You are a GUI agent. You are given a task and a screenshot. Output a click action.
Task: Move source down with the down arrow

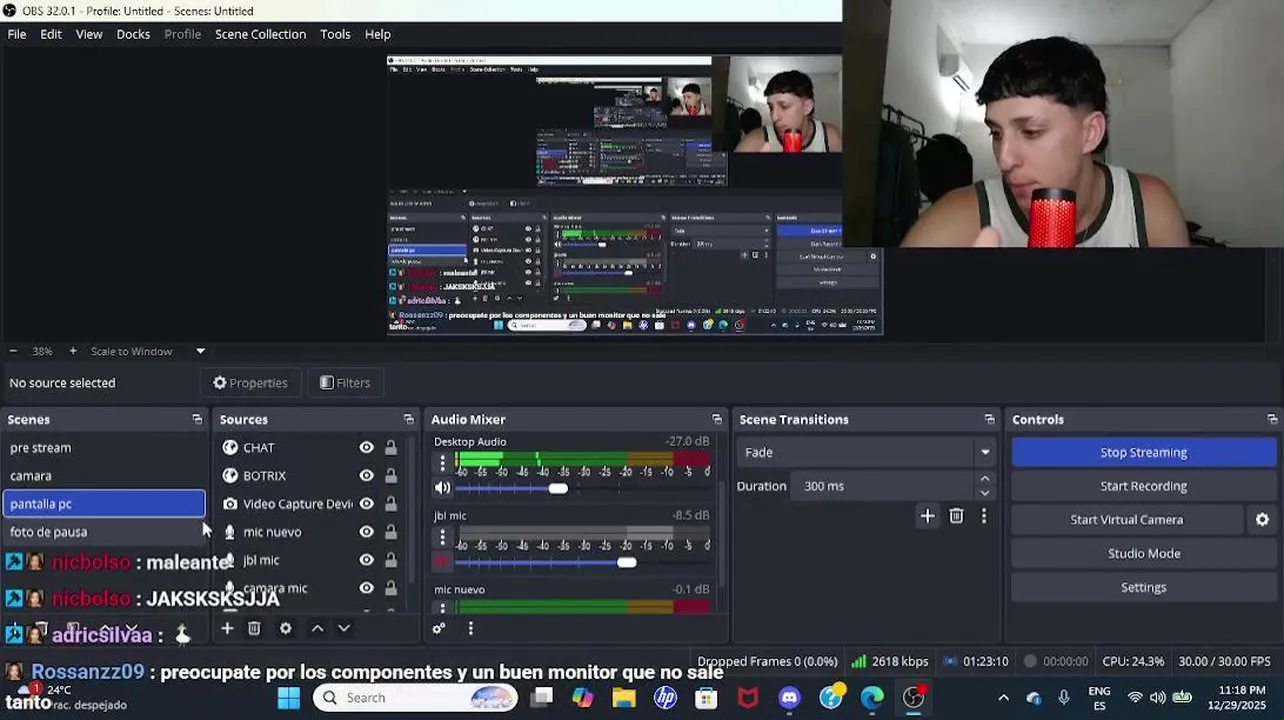click(343, 628)
